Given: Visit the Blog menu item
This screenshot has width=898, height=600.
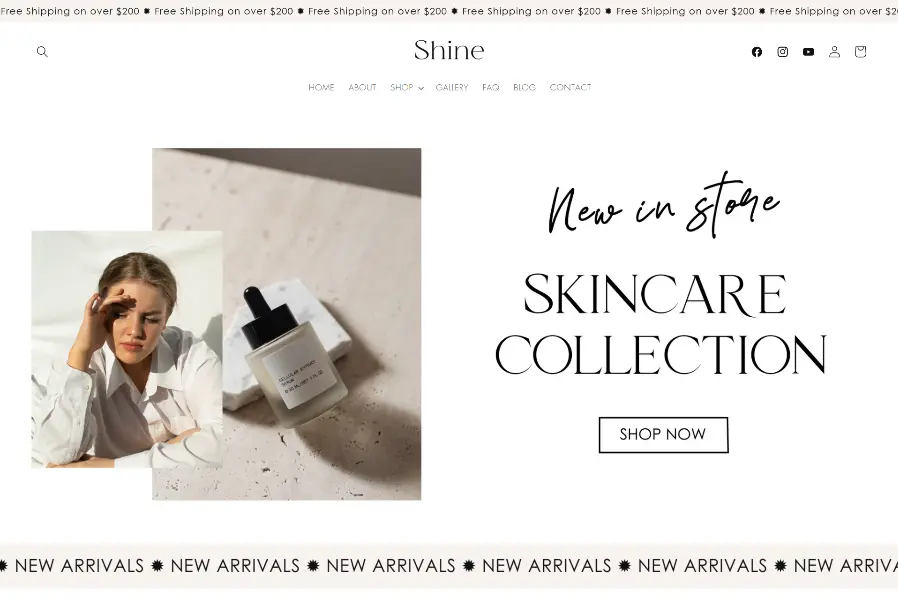Looking at the screenshot, I should (524, 88).
